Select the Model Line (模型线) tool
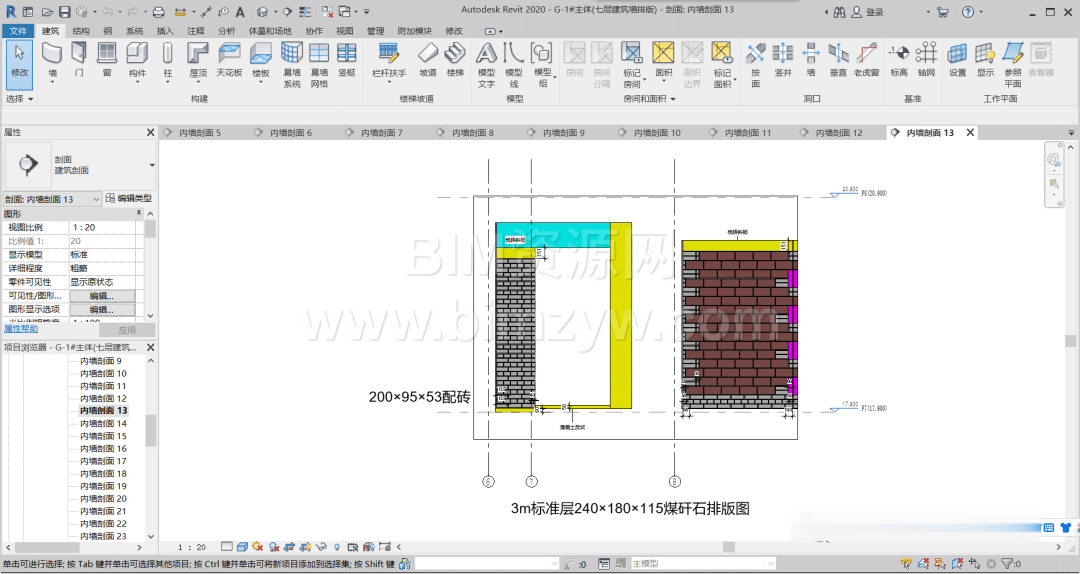Image resolution: width=1080 pixels, height=574 pixels. click(514, 64)
